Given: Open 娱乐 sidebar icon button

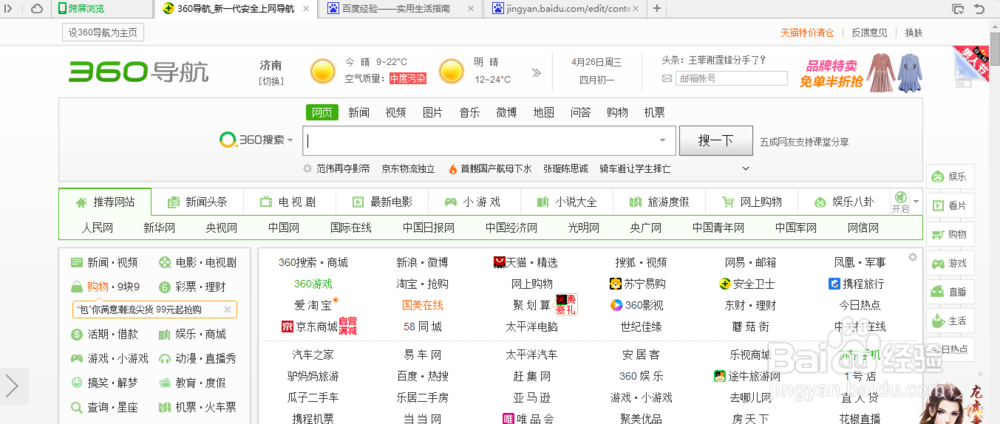Looking at the screenshot, I should 950,177.
